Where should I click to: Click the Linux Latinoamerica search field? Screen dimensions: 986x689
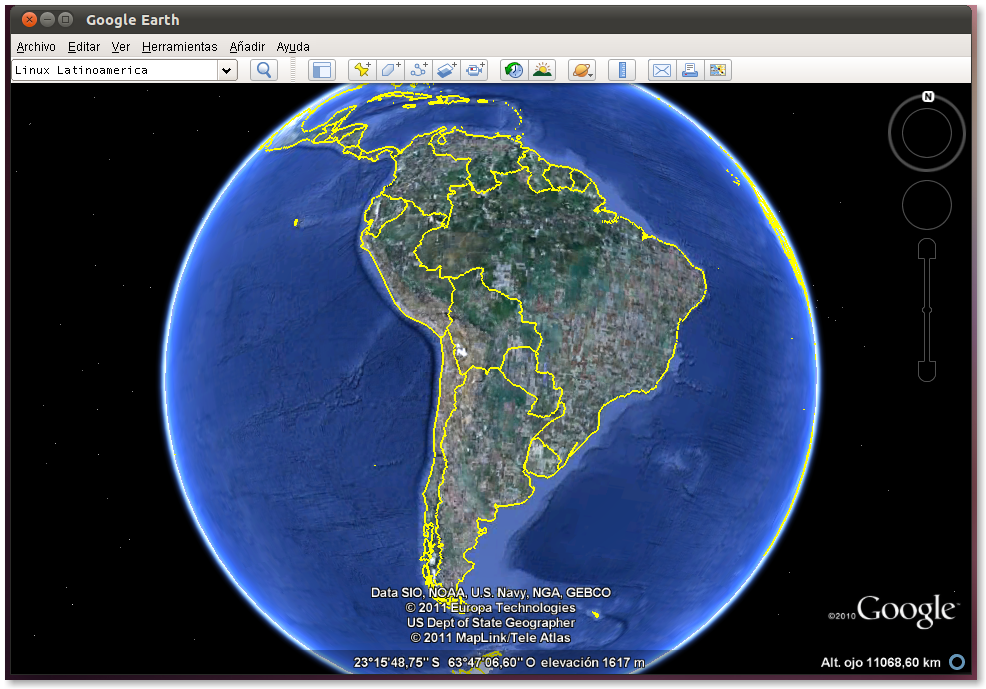tap(110, 70)
